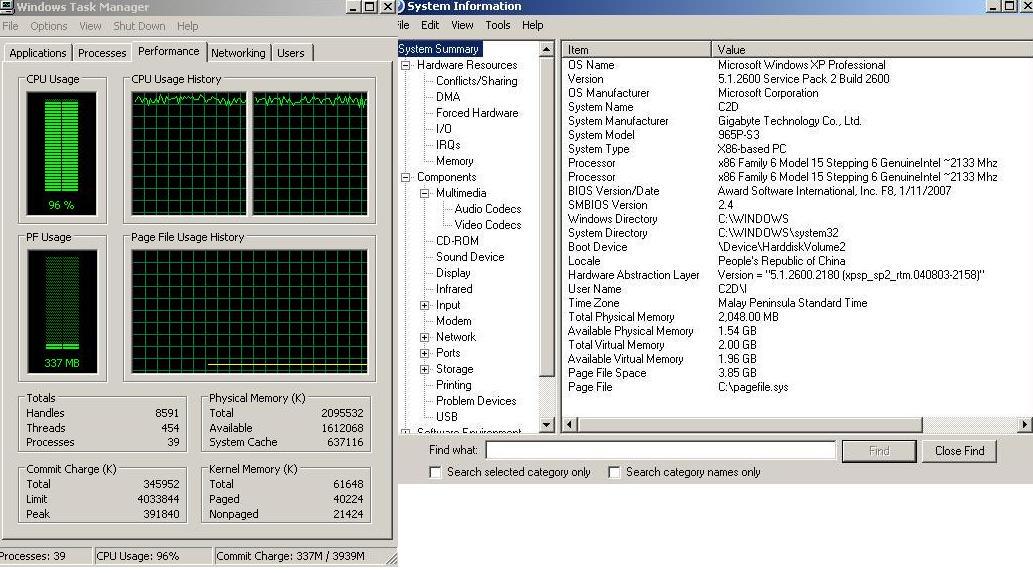Screen dimensions: 1033x573
Task: Open System Information Tools menu
Action: pos(497,25)
